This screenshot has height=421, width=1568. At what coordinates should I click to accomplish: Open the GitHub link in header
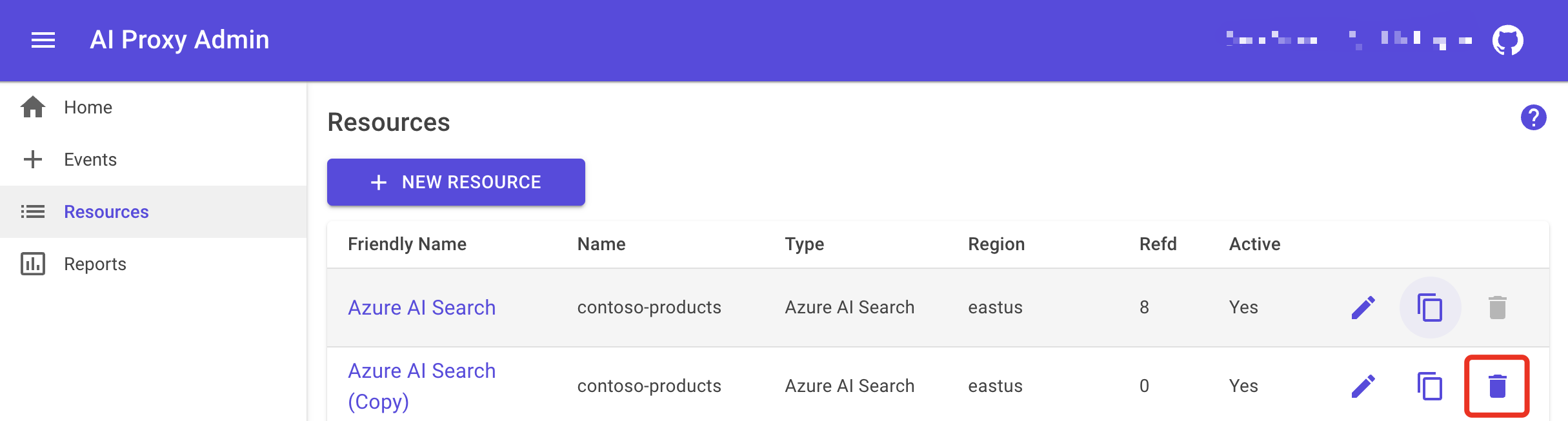pyautogui.click(x=1507, y=41)
